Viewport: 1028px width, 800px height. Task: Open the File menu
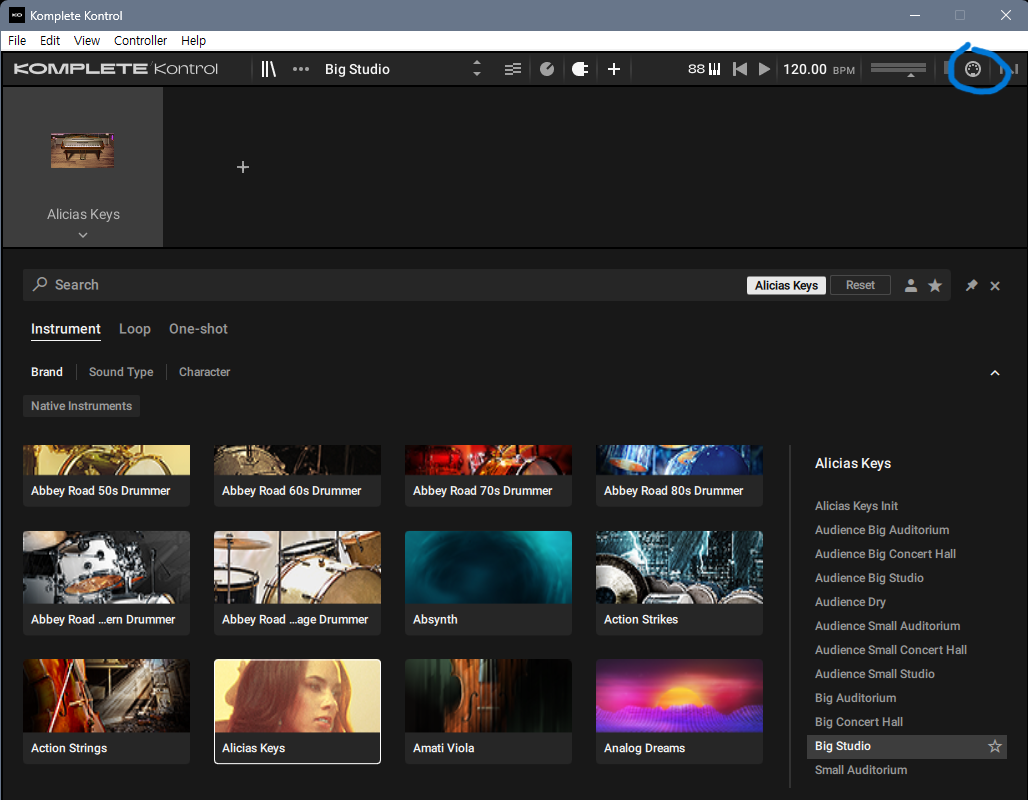coord(17,41)
